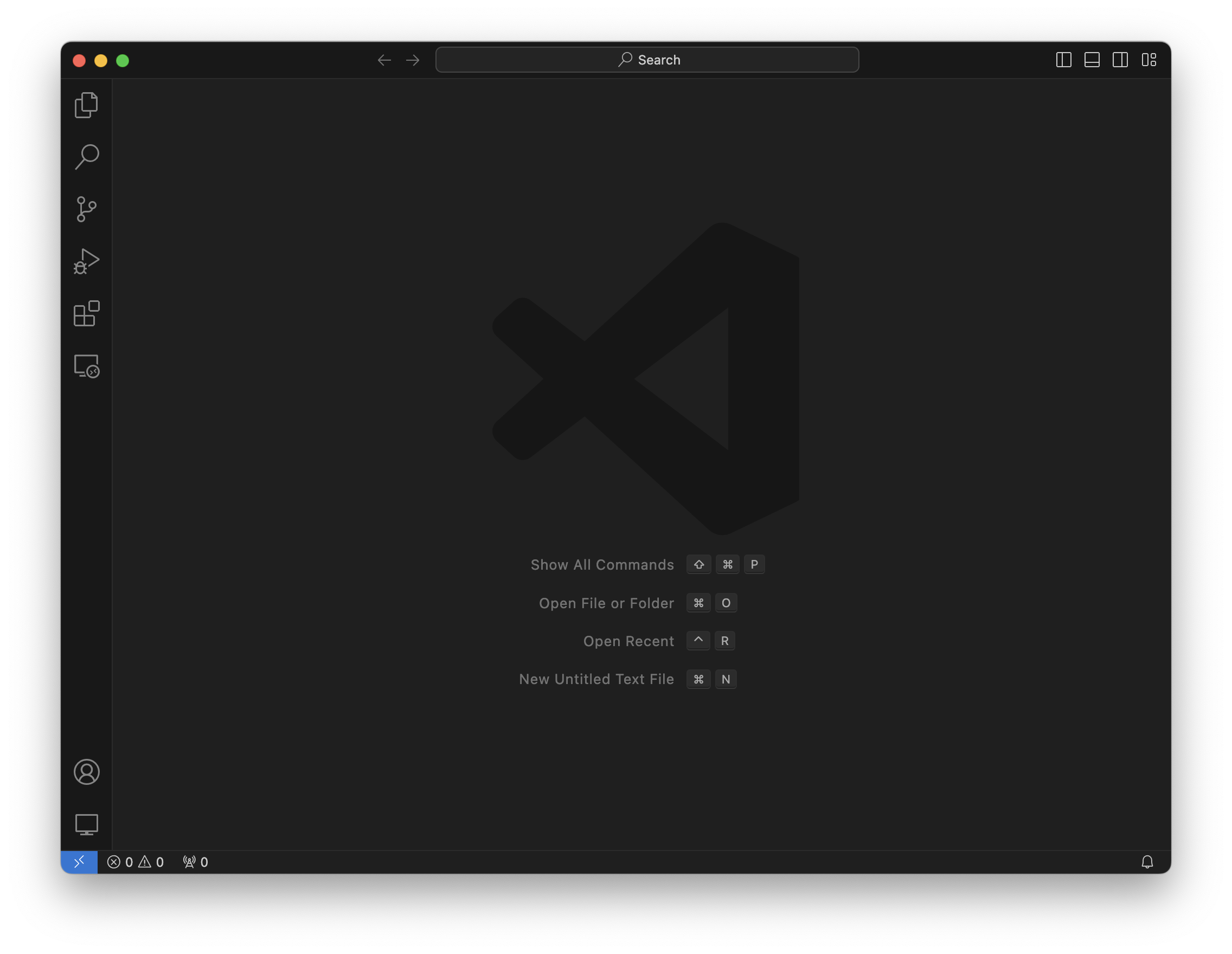Image resolution: width=1232 pixels, height=954 pixels.
Task: Click the Search command center field
Action: point(646,59)
